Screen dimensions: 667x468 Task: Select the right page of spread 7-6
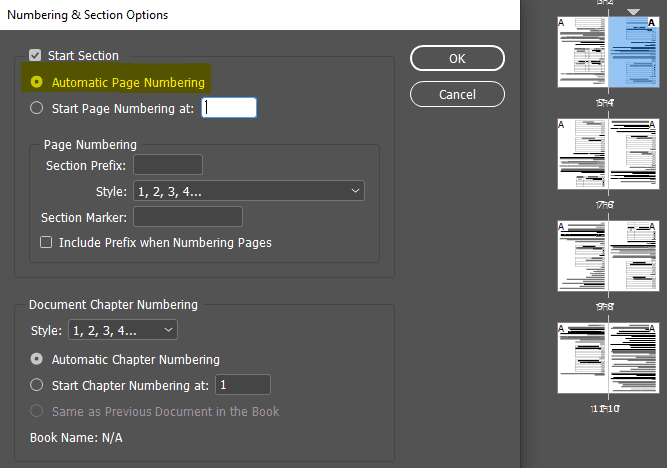(x=634, y=154)
